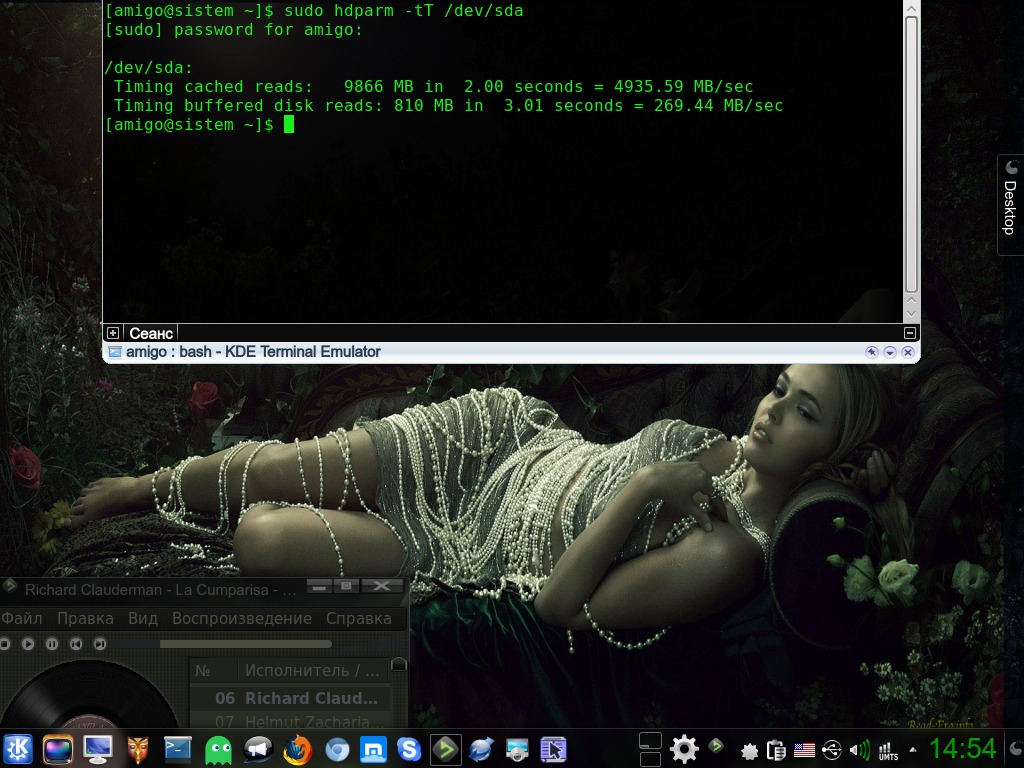Click the terminal window title icon
This screenshot has width=1024, height=768.
tap(115, 352)
